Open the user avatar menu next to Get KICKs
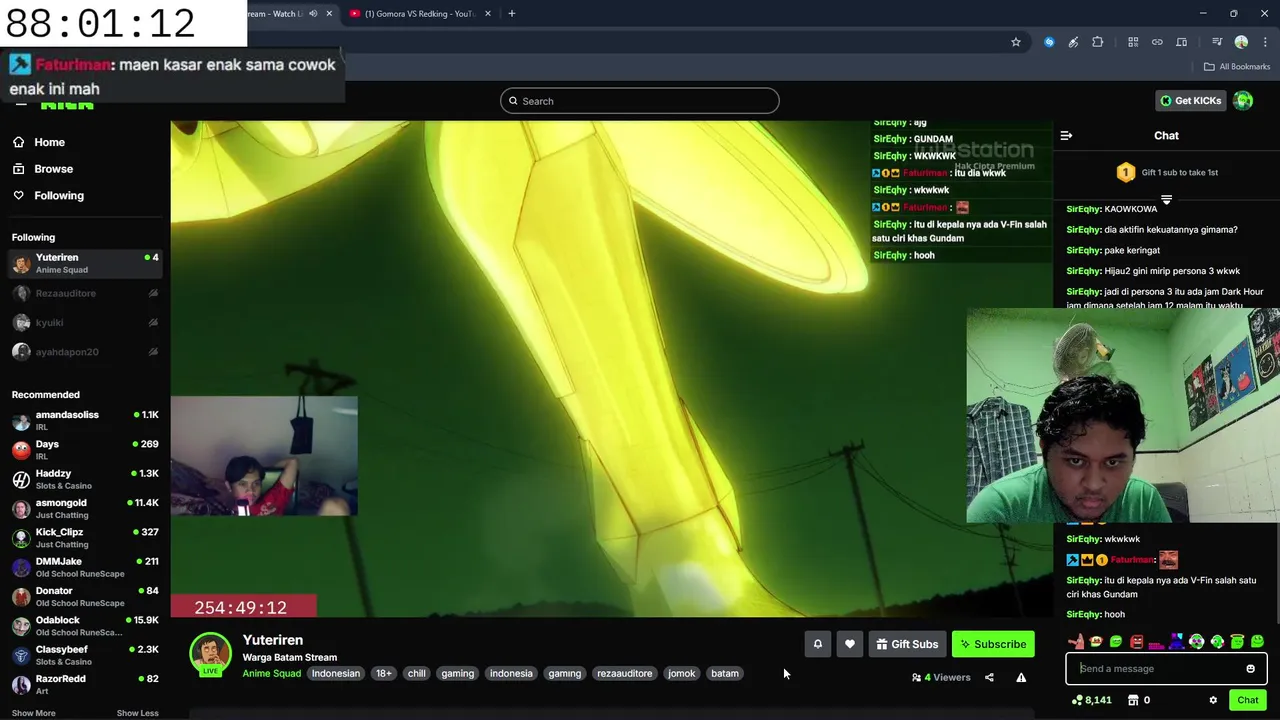This screenshot has height=720, width=1280. tap(1243, 101)
